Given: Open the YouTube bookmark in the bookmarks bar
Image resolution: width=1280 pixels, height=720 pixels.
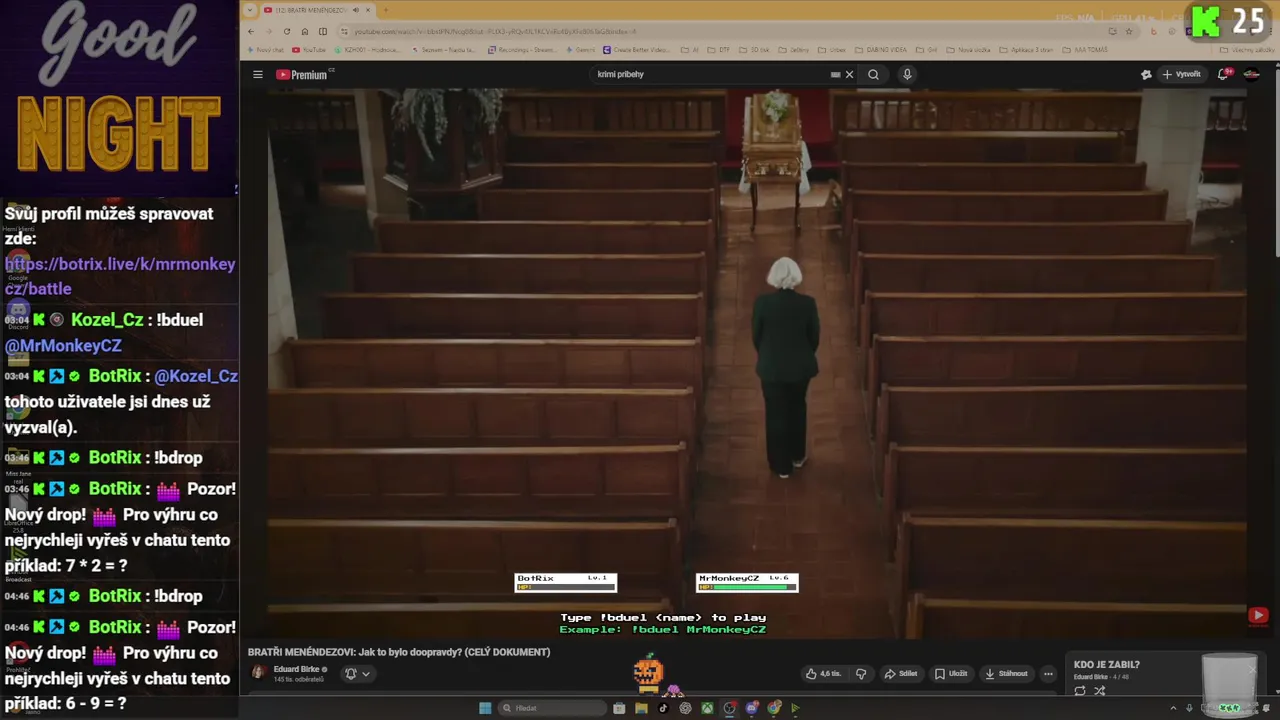Looking at the screenshot, I should (x=309, y=49).
